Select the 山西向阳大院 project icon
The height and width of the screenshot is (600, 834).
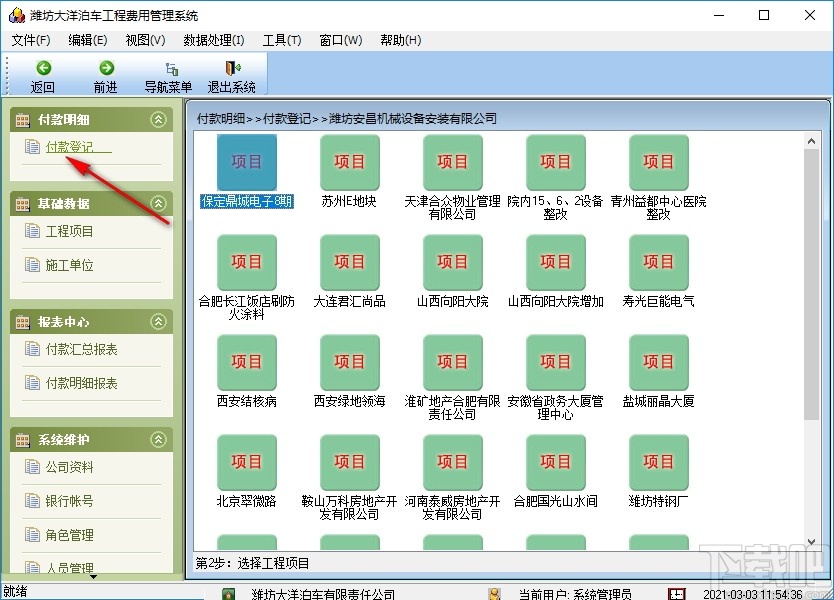point(452,262)
